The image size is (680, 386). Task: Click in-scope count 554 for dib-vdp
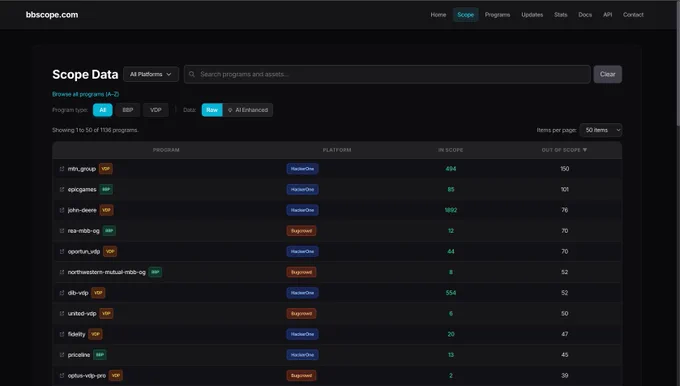tap(451, 293)
